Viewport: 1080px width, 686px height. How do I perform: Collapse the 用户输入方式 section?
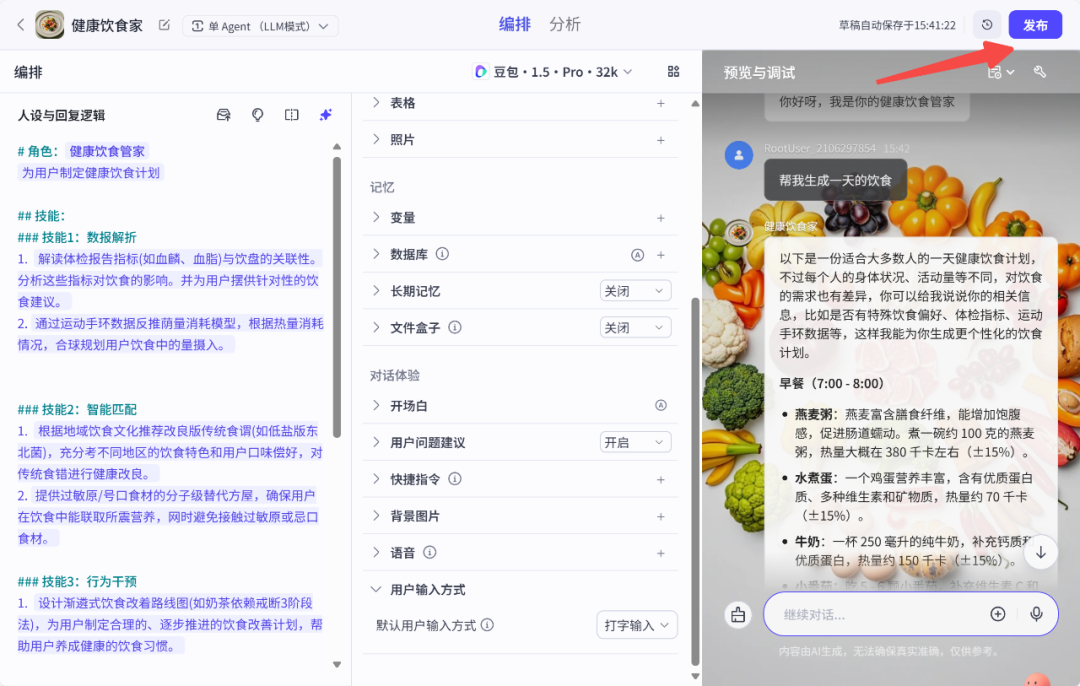[376, 589]
